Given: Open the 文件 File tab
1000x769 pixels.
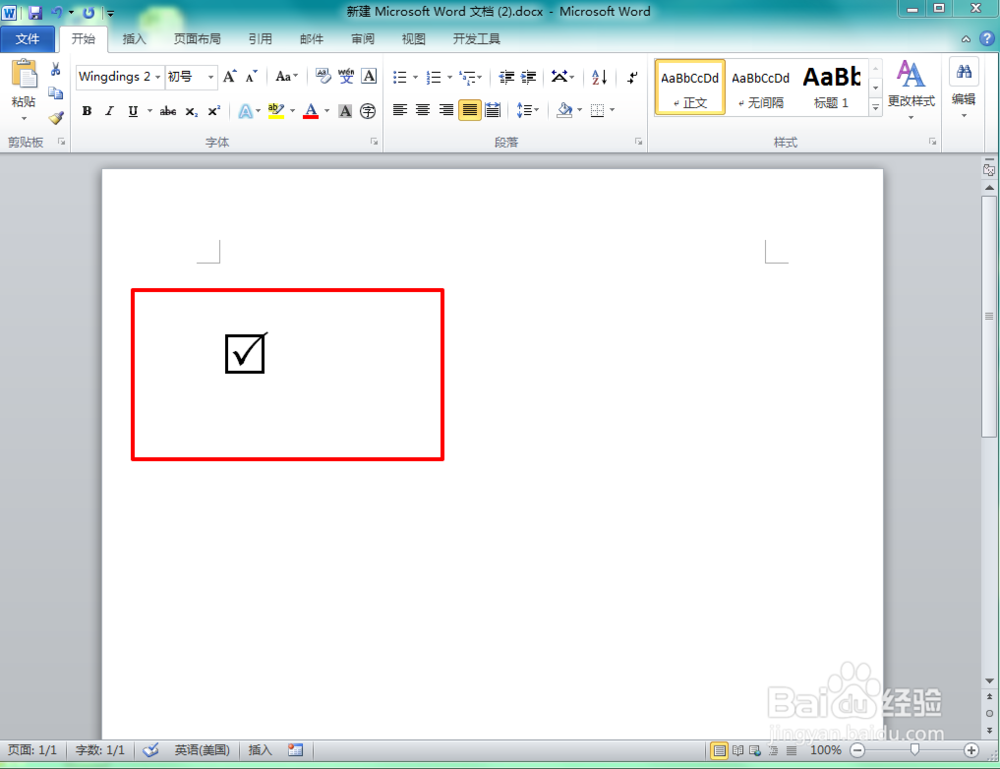Looking at the screenshot, I should [27, 39].
